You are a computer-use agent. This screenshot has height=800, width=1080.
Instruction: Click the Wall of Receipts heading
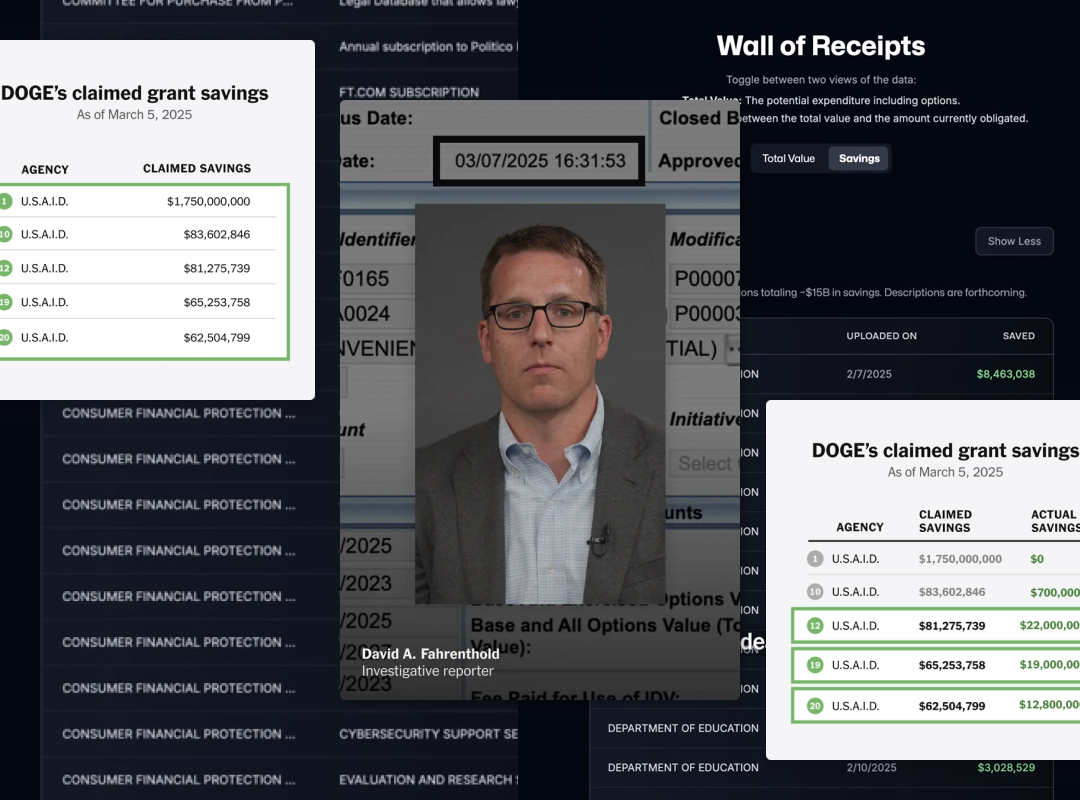[820, 46]
